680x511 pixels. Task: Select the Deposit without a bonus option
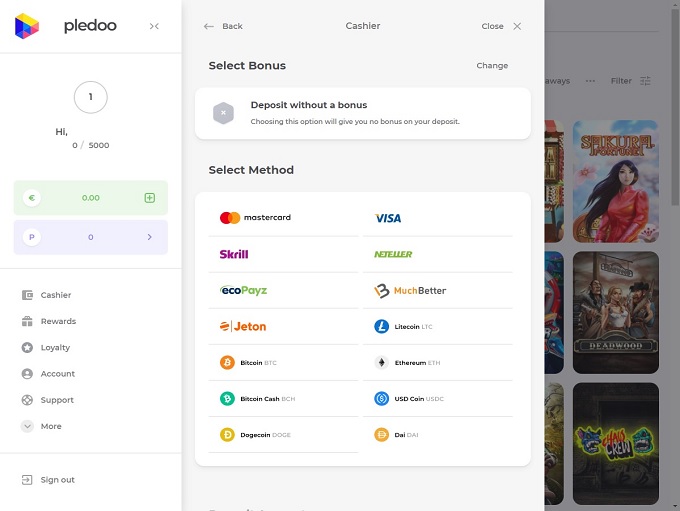pyautogui.click(x=362, y=112)
